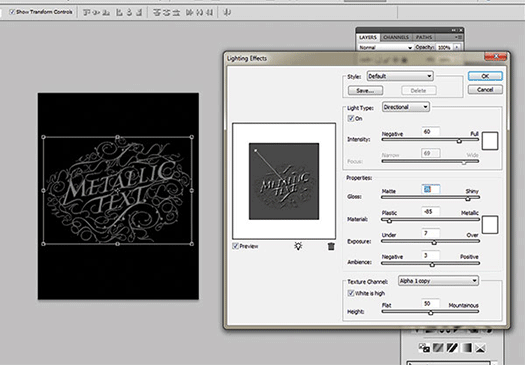Click the Save... style button
This screenshot has width=525, height=365.
(x=365, y=90)
